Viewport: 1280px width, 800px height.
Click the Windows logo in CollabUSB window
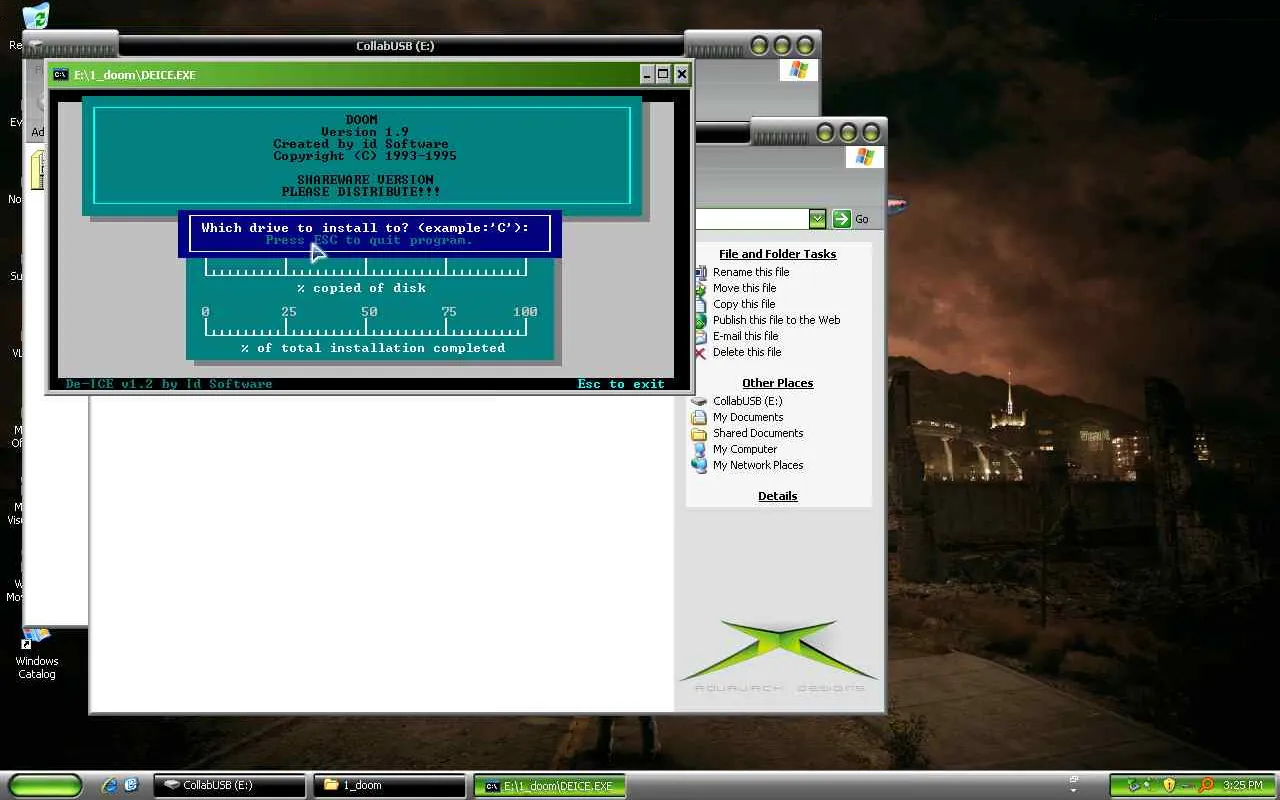point(798,70)
